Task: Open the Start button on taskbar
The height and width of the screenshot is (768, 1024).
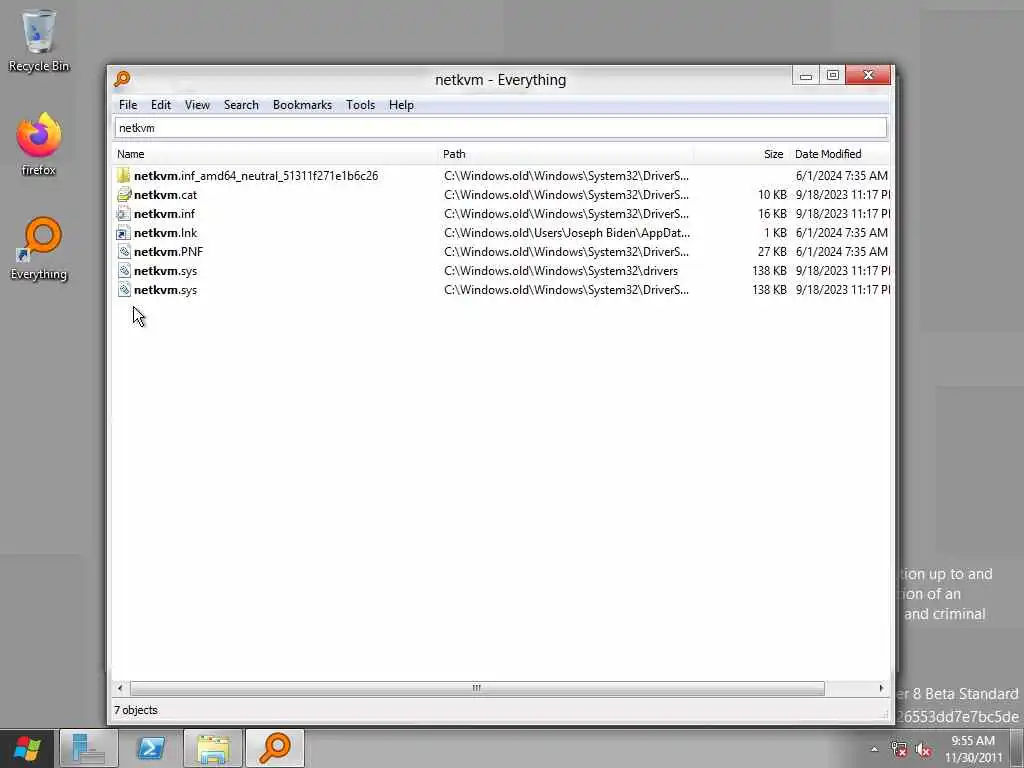Action: 27,748
